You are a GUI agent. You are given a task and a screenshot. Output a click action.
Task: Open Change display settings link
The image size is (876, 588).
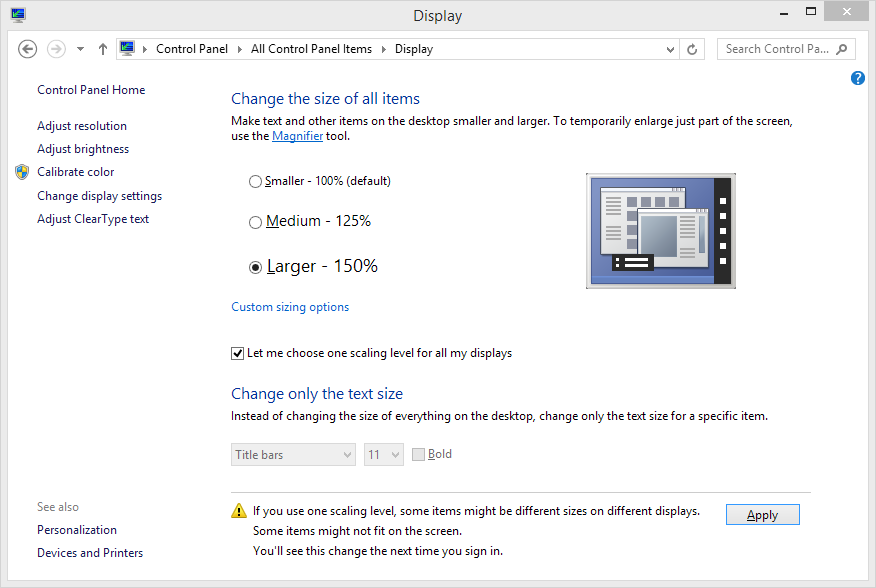point(99,196)
